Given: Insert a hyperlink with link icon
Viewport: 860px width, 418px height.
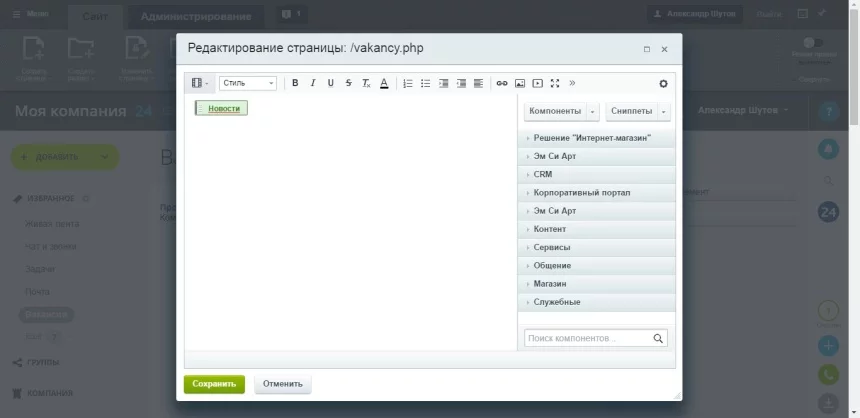Looking at the screenshot, I should pos(502,83).
